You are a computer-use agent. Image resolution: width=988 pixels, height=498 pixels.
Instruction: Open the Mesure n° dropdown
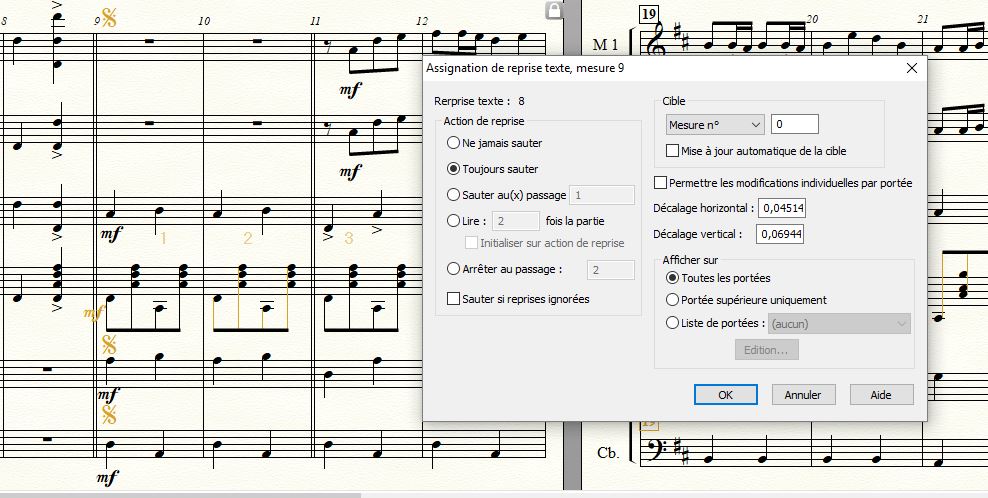pos(715,124)
